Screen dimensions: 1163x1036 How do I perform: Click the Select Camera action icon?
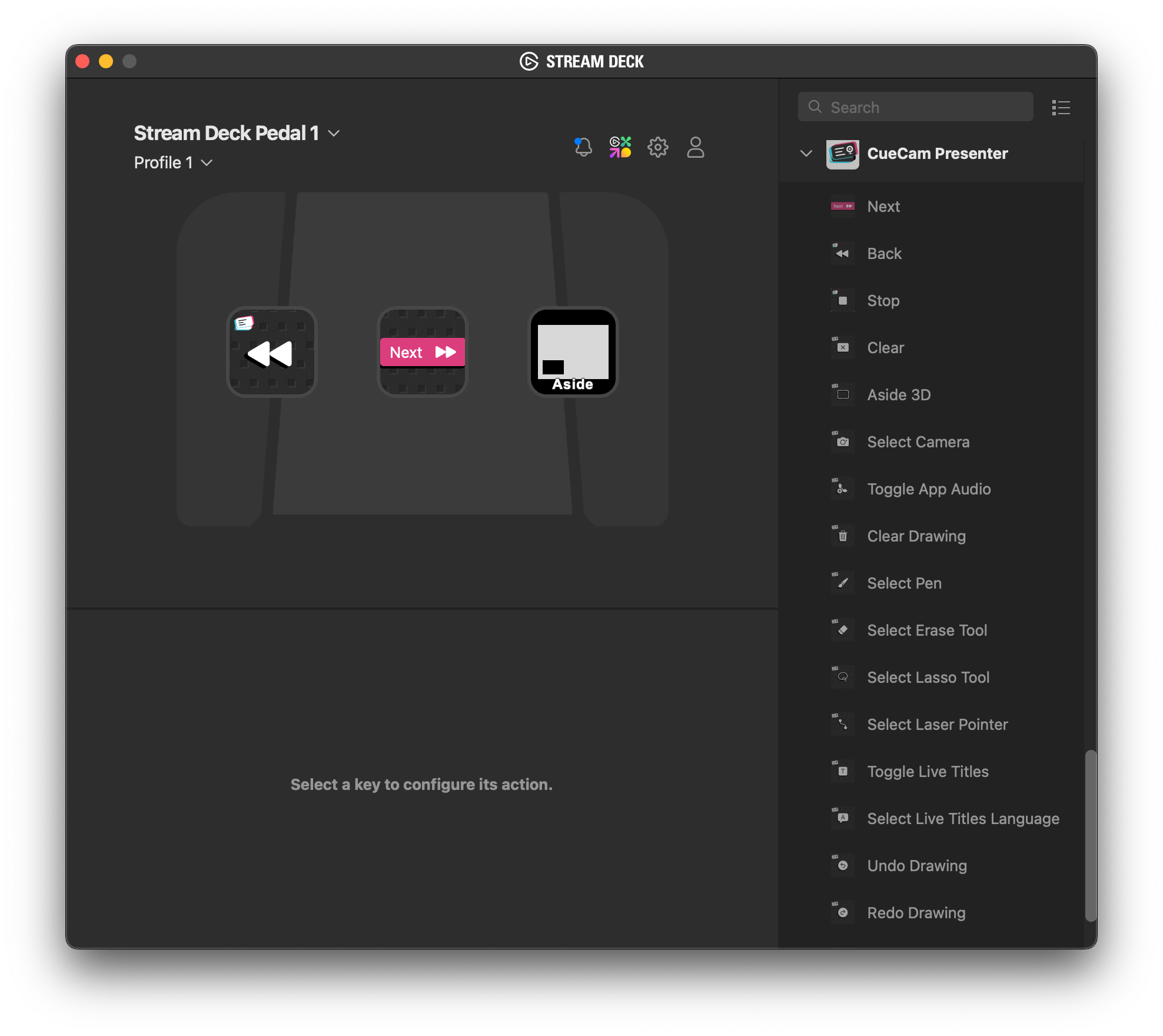[x=843, y=442]
